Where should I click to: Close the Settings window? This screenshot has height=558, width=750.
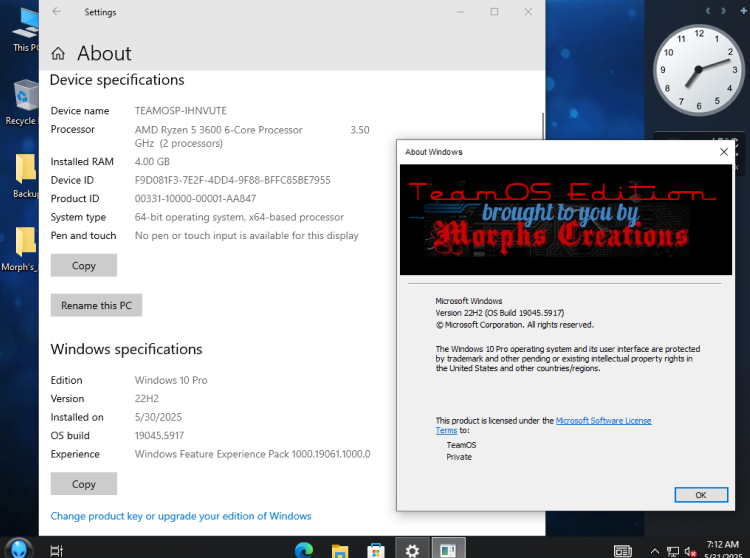coord(528,11)
